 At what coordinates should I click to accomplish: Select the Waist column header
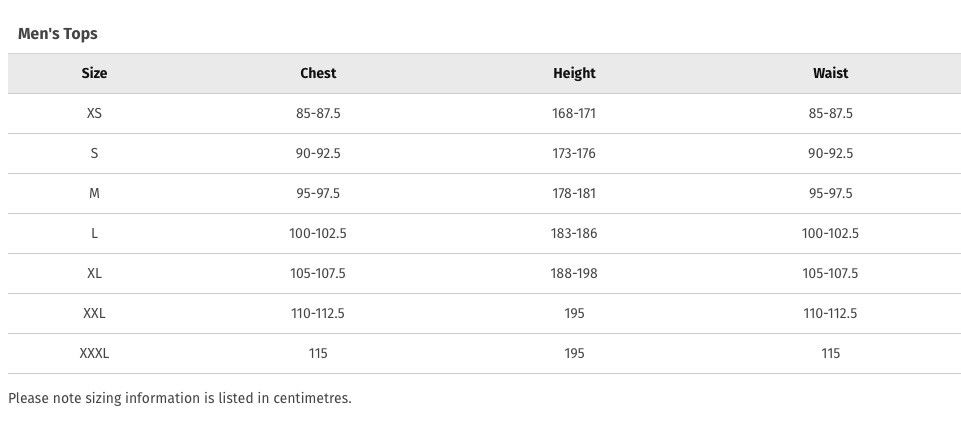[830, 73]
